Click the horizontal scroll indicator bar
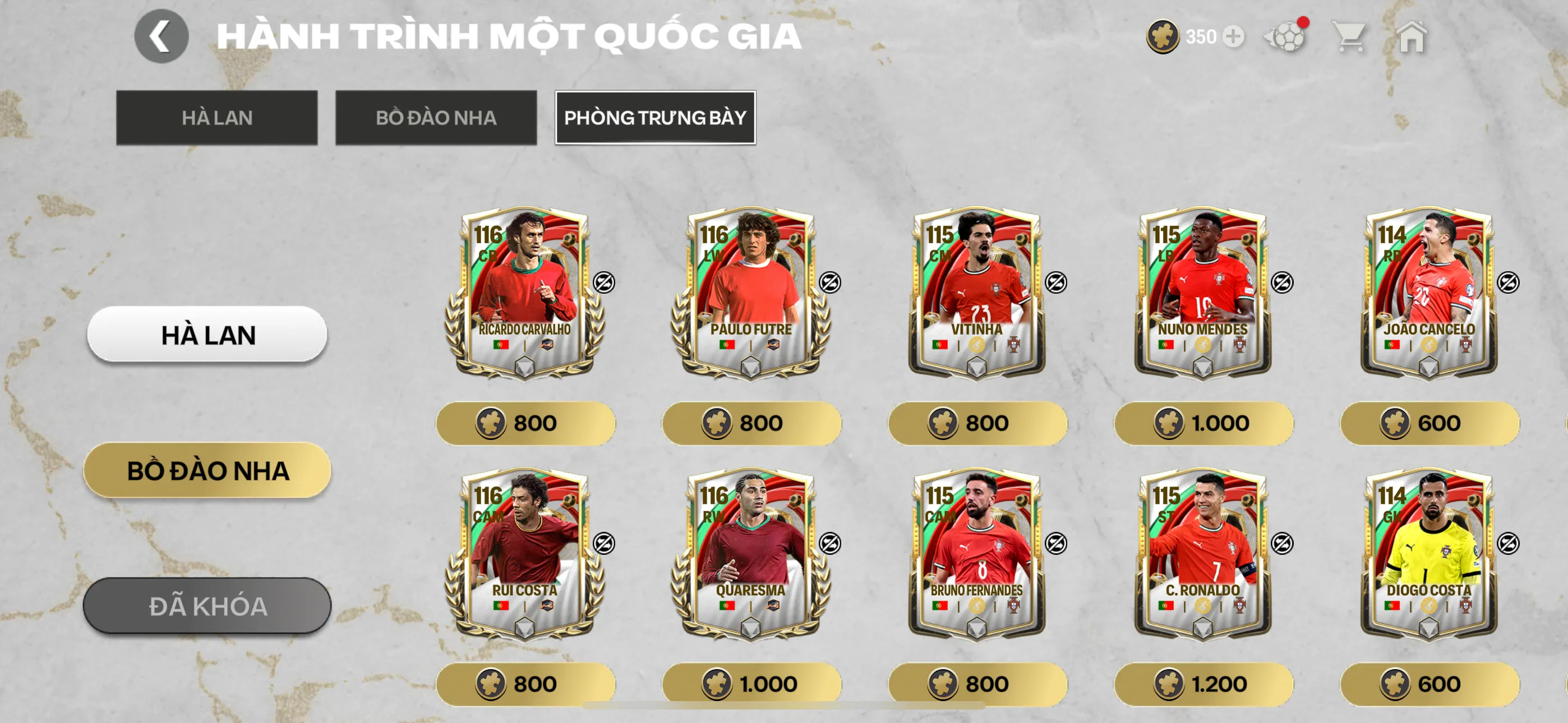Screen dimensions: 1568x723 pos(783,706)
